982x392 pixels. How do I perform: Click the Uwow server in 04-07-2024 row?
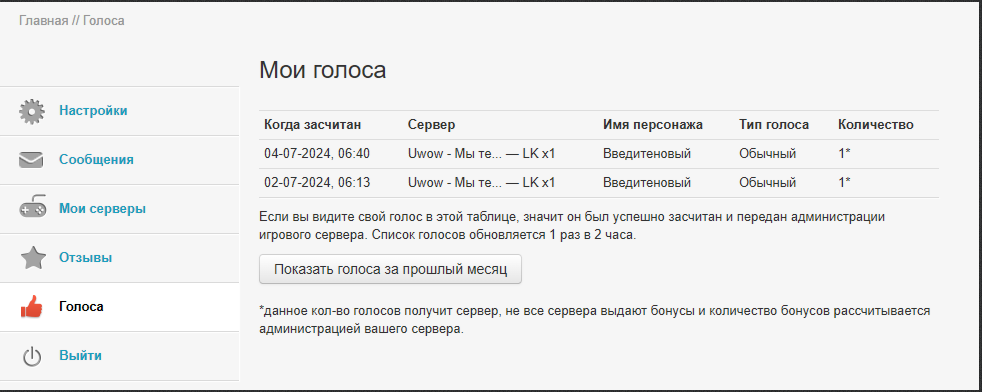pyautogui.click(x=482, y=153)
